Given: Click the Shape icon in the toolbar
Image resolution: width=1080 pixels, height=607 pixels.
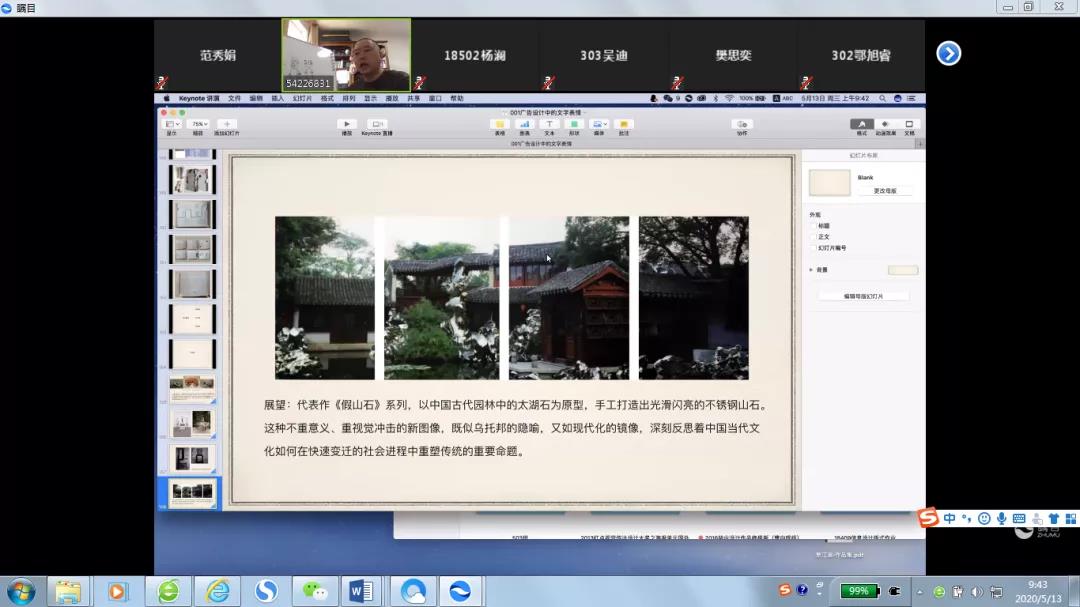Looking at the screenshot, I should (x=574, y=125).
